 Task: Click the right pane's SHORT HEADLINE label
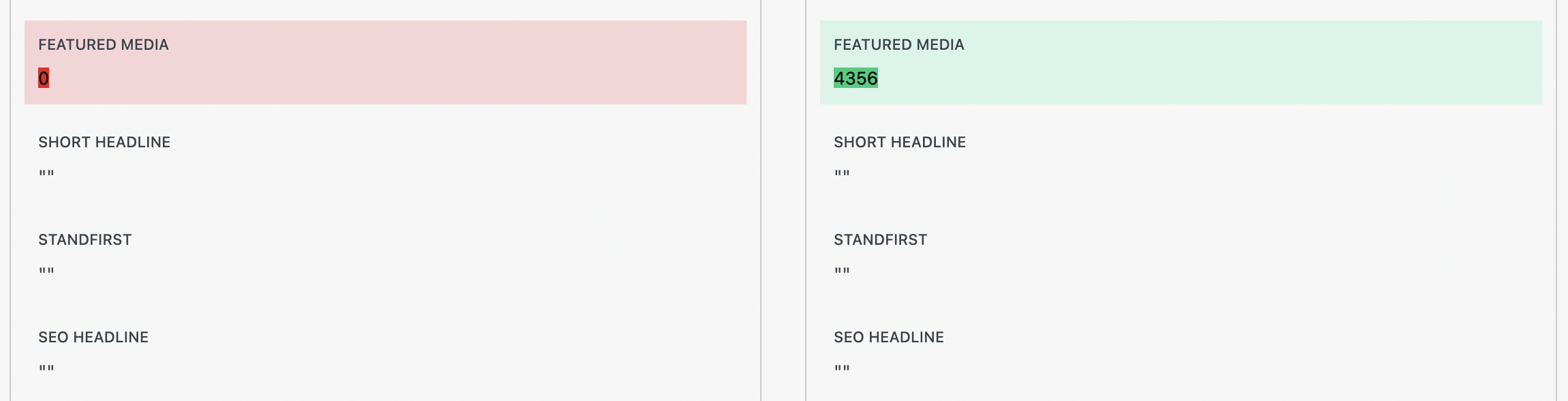(x=900, y=143)
